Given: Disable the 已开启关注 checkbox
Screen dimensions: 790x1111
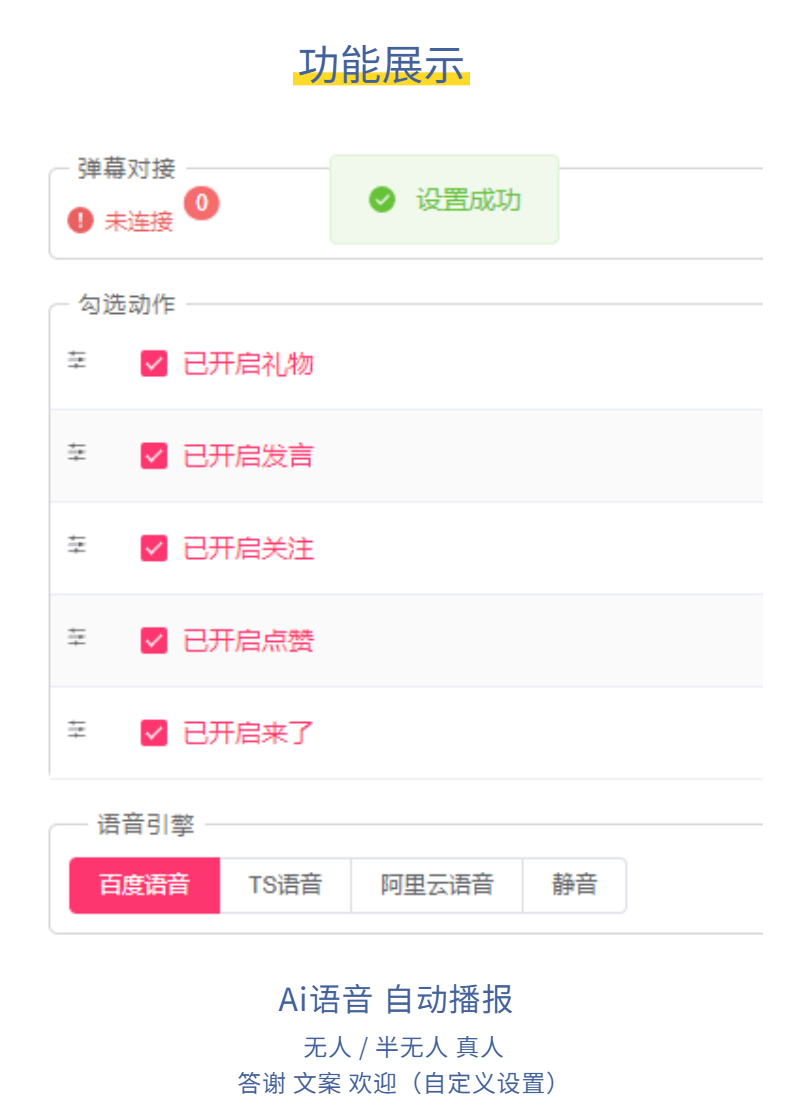Looking at the screenshot, I should click(x=154, y=548).
